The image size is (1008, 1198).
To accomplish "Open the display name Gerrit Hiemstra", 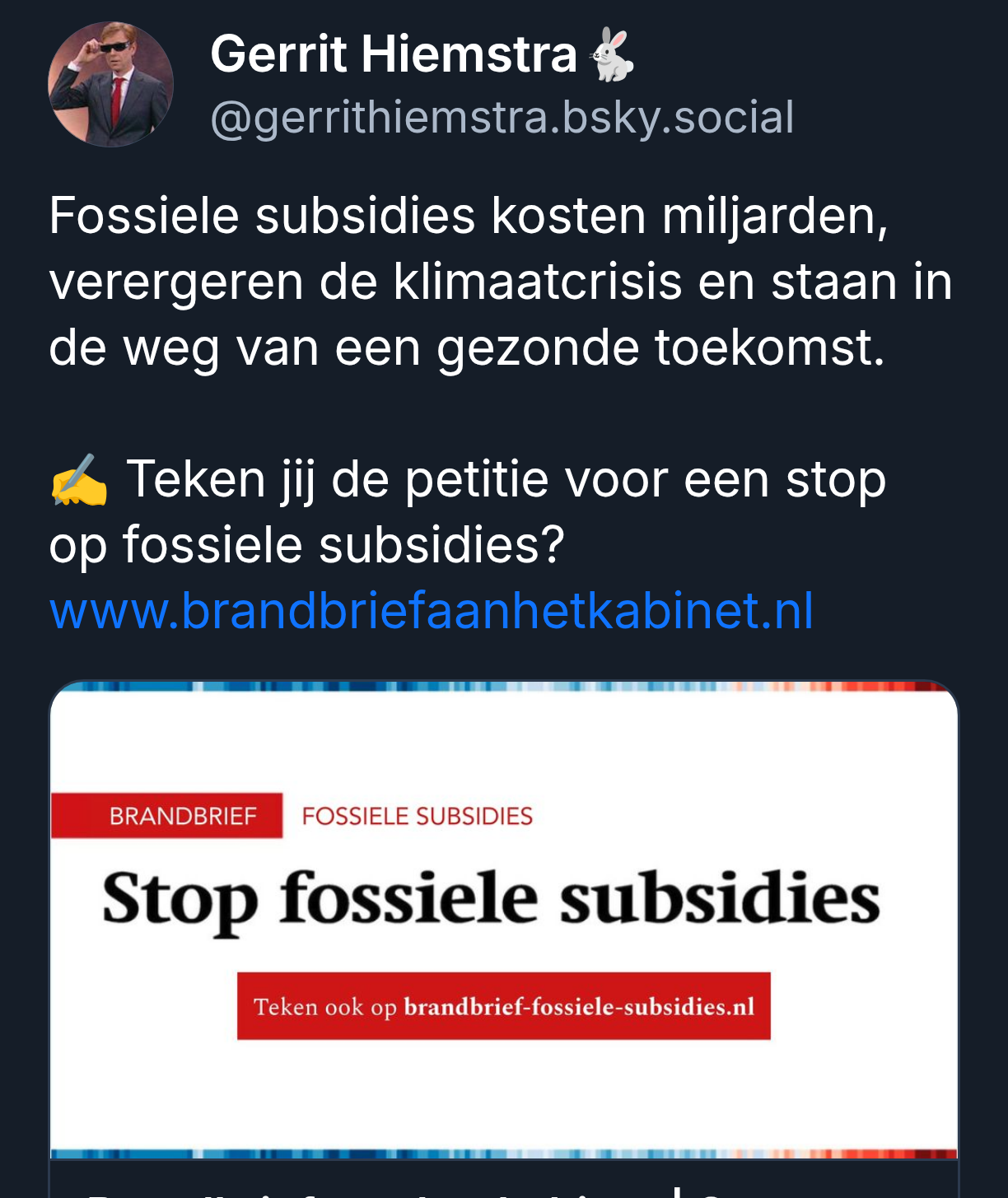I will click(394, 54).
